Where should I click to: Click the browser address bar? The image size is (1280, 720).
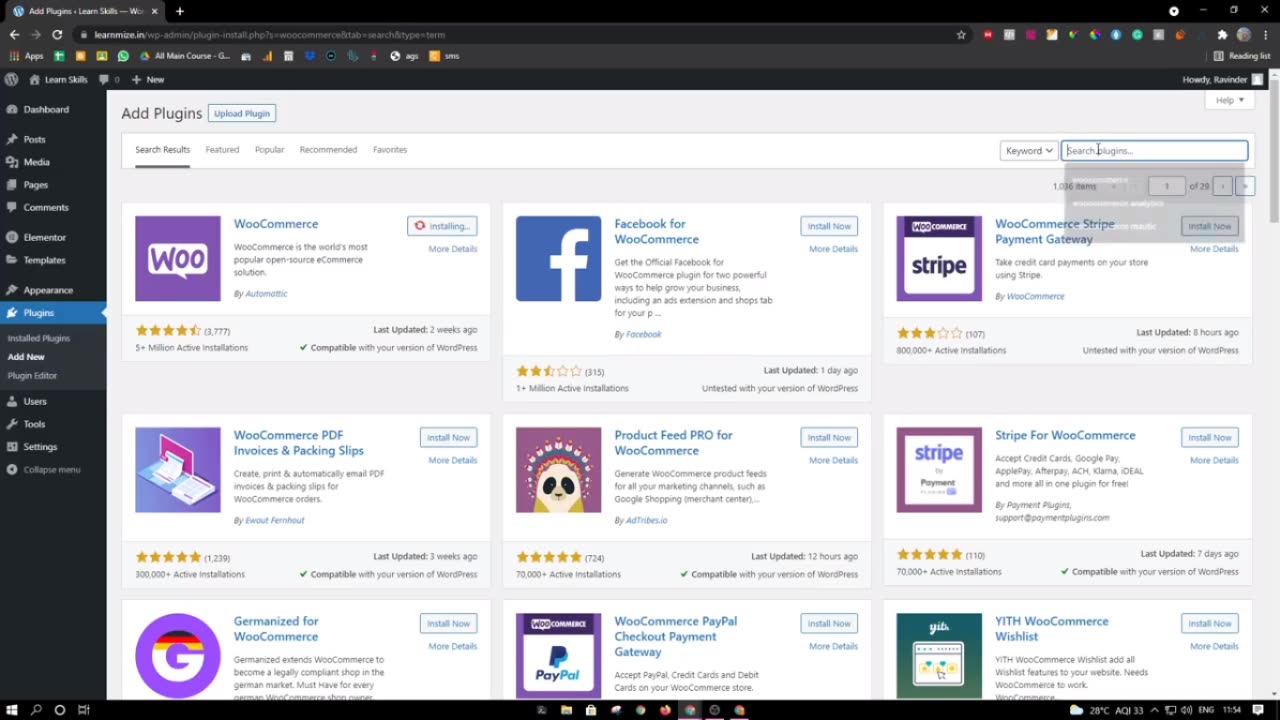pos(520,34)
